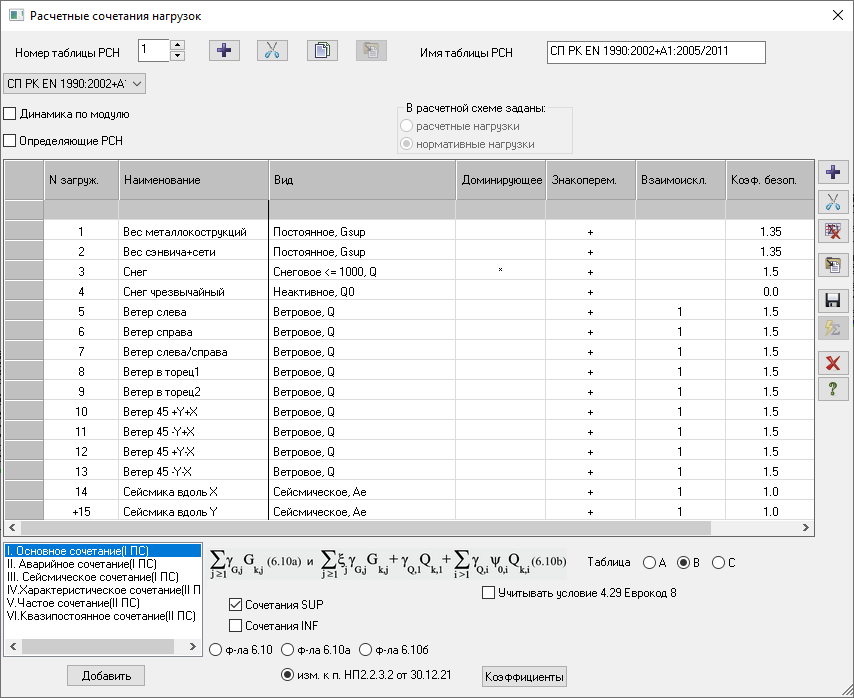This screenshot has width=854, height=698.
Task: Toggle the 'Сочетания INF' checkbox
Action: pos(236,626)
